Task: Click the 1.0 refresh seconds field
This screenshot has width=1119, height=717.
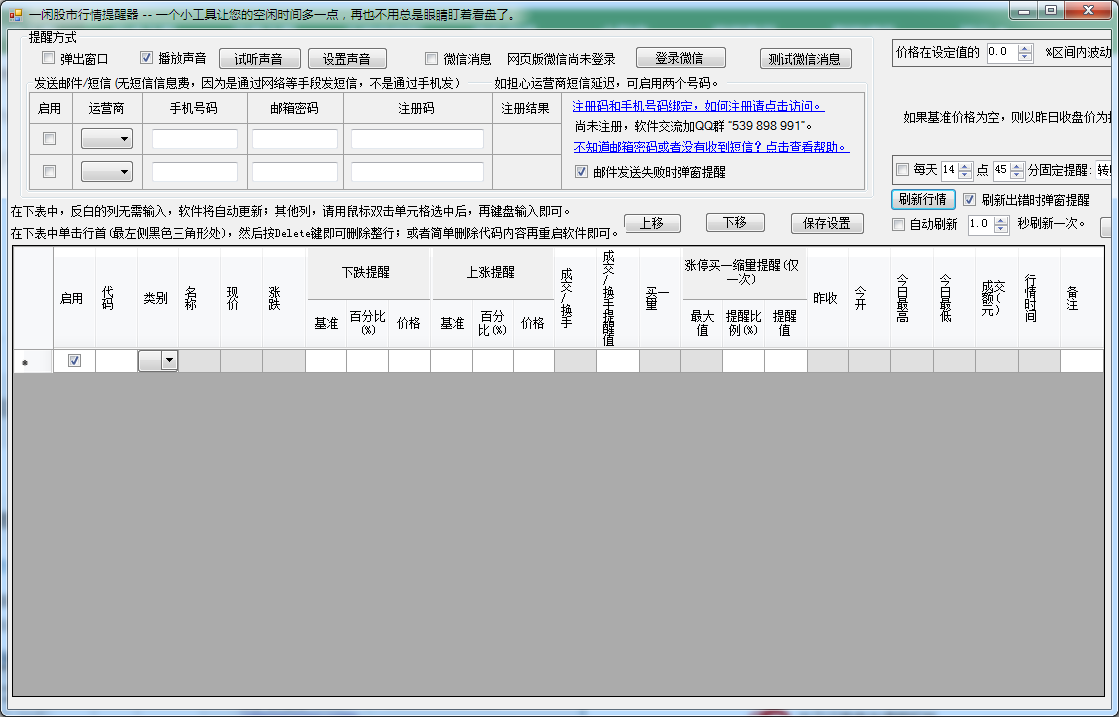Action: pyautogui.click(x=981, y=225)
